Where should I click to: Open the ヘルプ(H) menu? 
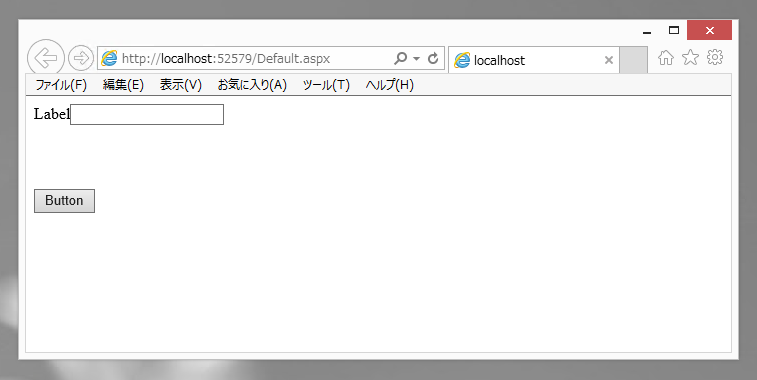click(390, 85)
